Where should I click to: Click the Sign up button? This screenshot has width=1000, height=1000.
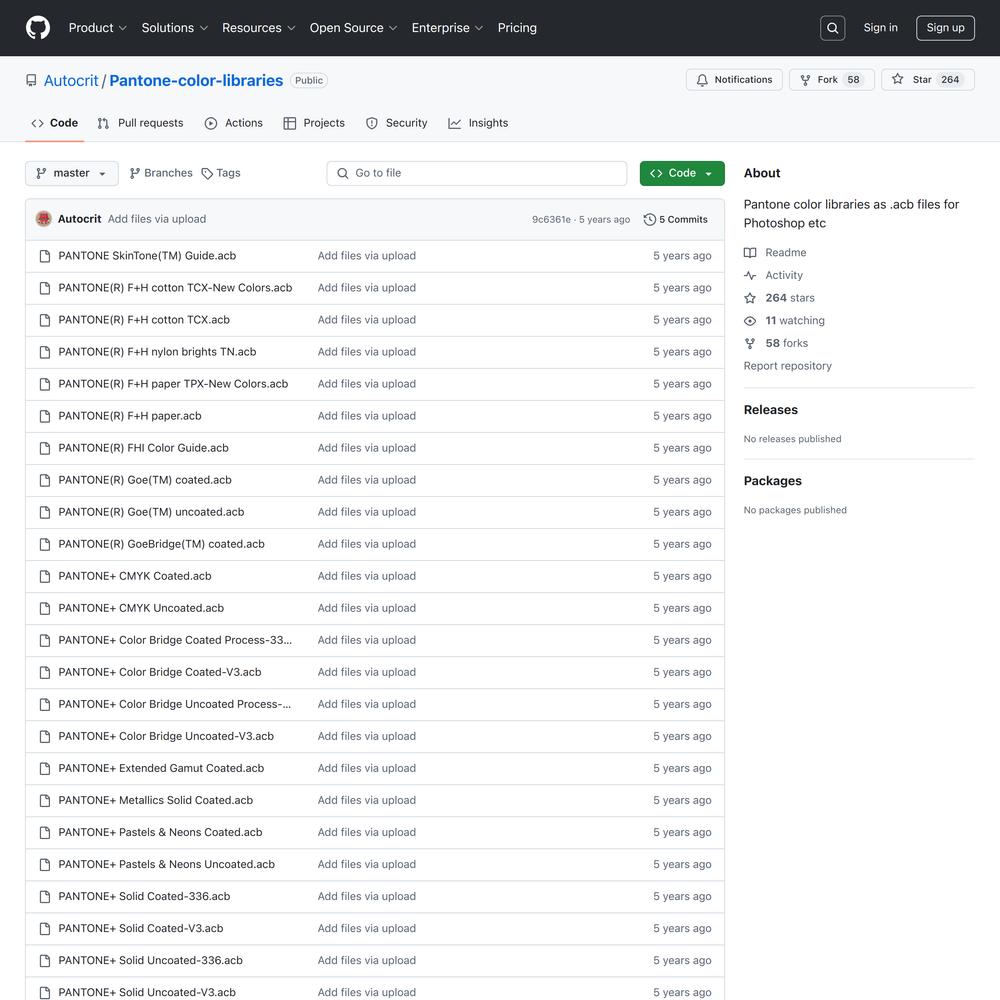point(945,28)
